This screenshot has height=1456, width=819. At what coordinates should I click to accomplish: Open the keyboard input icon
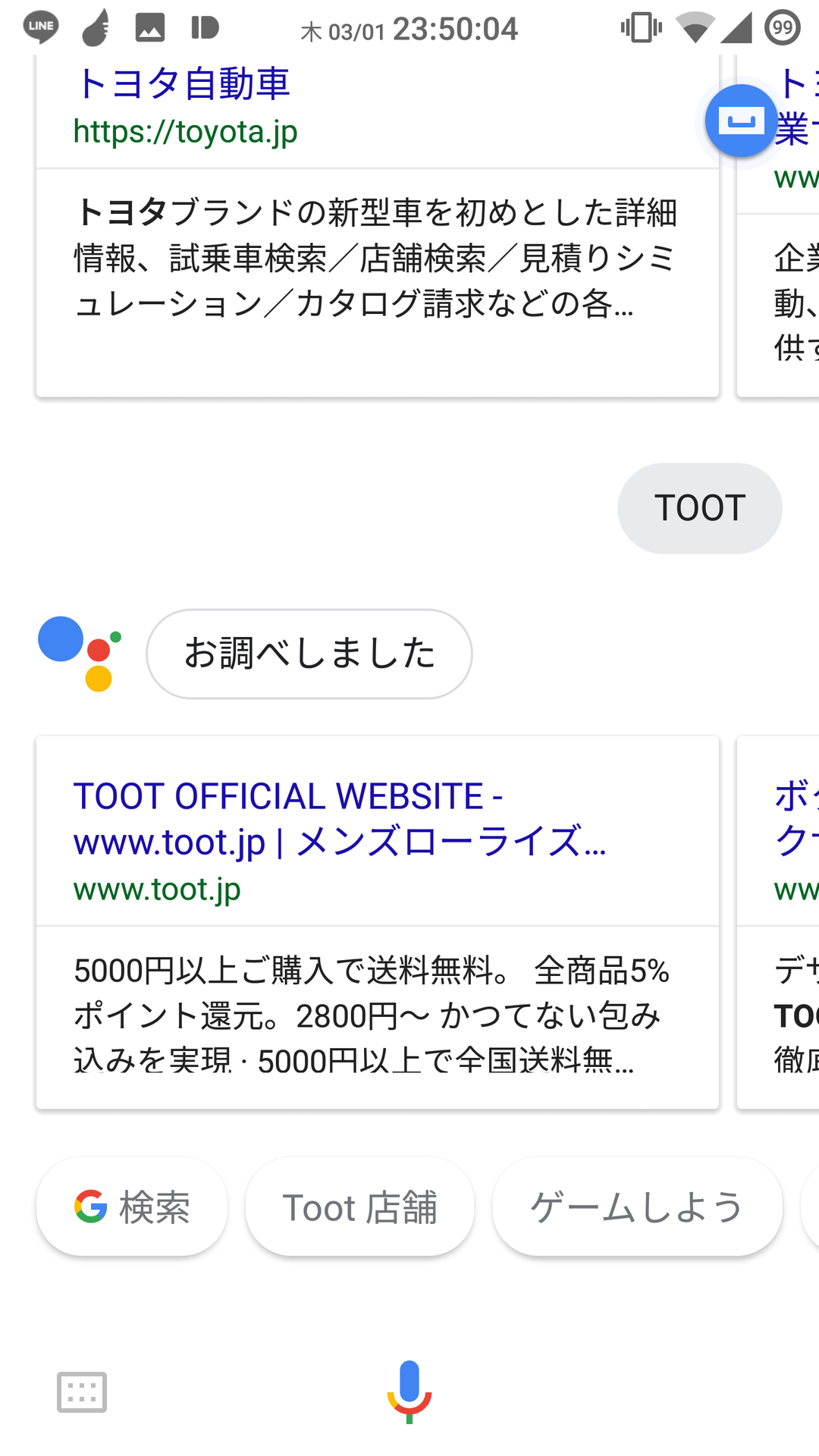point(82,1392)
